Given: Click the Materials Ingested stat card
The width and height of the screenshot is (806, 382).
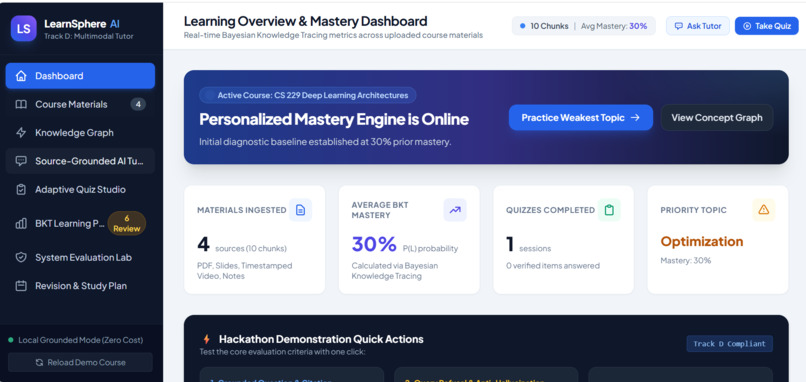Looking at the screenshot, I should pos(254,240).
